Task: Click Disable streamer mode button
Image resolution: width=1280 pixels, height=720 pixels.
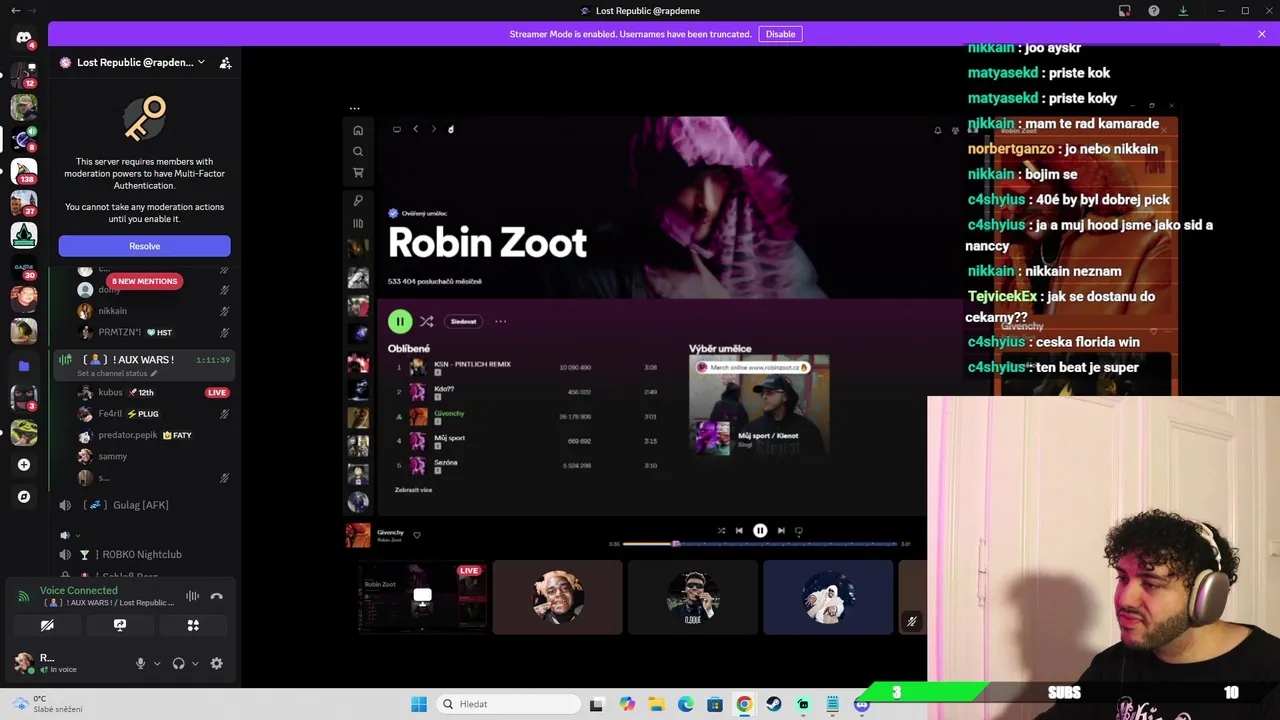Action: (x=780, y=34)
